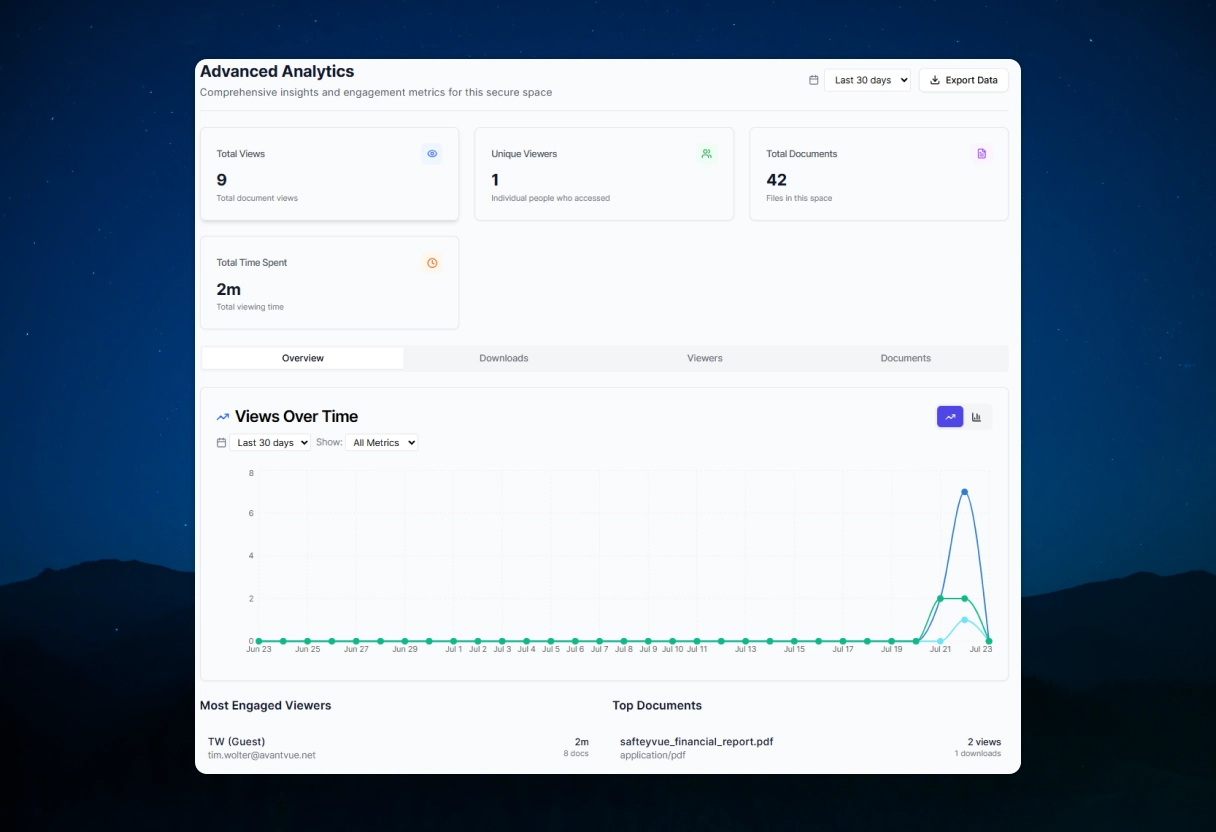Screen dimensions: 1216x832
Task: Switch to the Downloads tab
Action: [504, 357]
